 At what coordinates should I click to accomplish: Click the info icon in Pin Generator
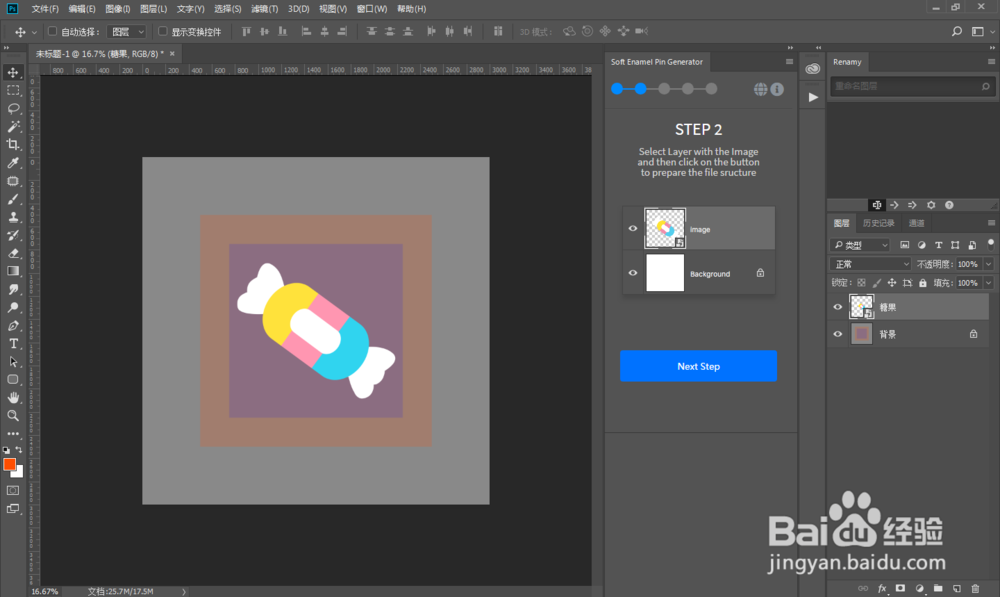(x=777, y=89)
